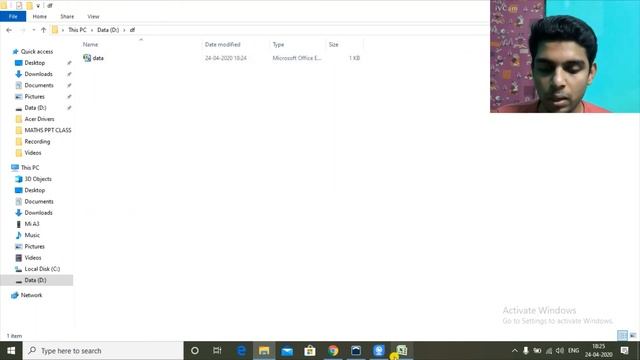The height and width of the screenshot is (360, 640).
Task: Open network status tray icon
Action: tap(549, 351)
